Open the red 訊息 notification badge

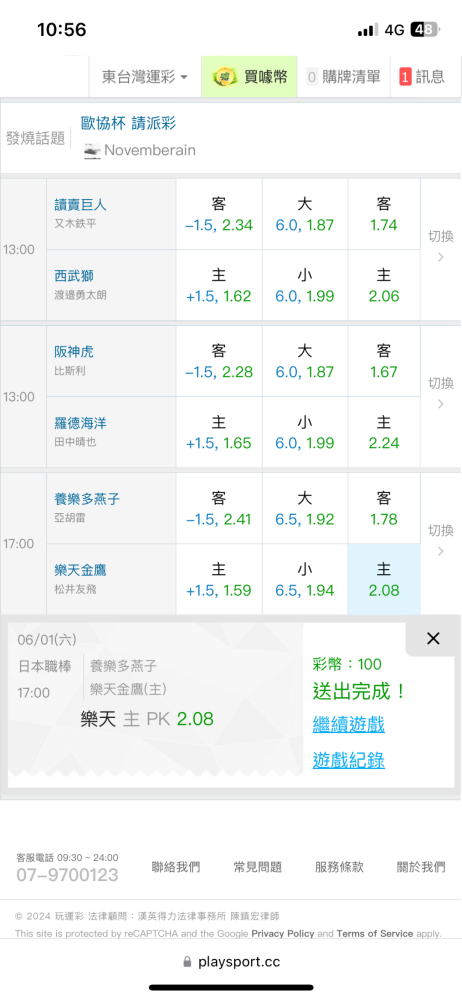point(405,77)
